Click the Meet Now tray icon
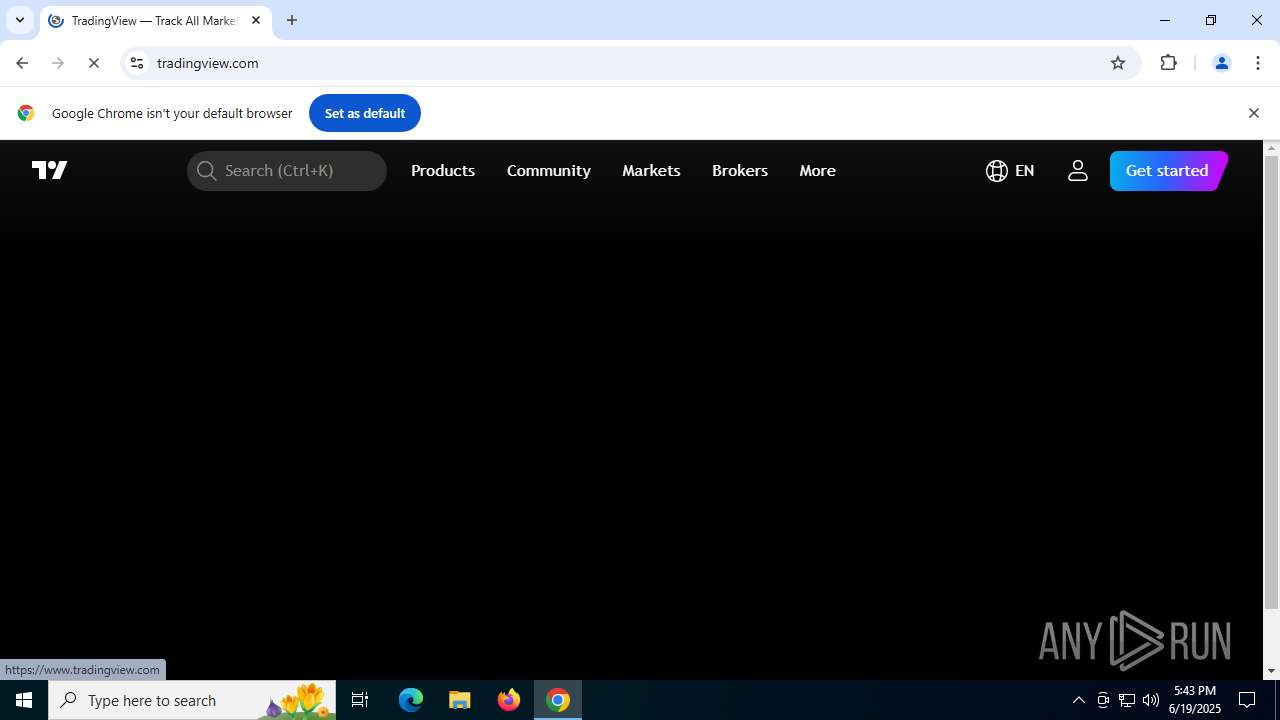The width and height of the screenshot is (1280, 720). pos(1103,700)
